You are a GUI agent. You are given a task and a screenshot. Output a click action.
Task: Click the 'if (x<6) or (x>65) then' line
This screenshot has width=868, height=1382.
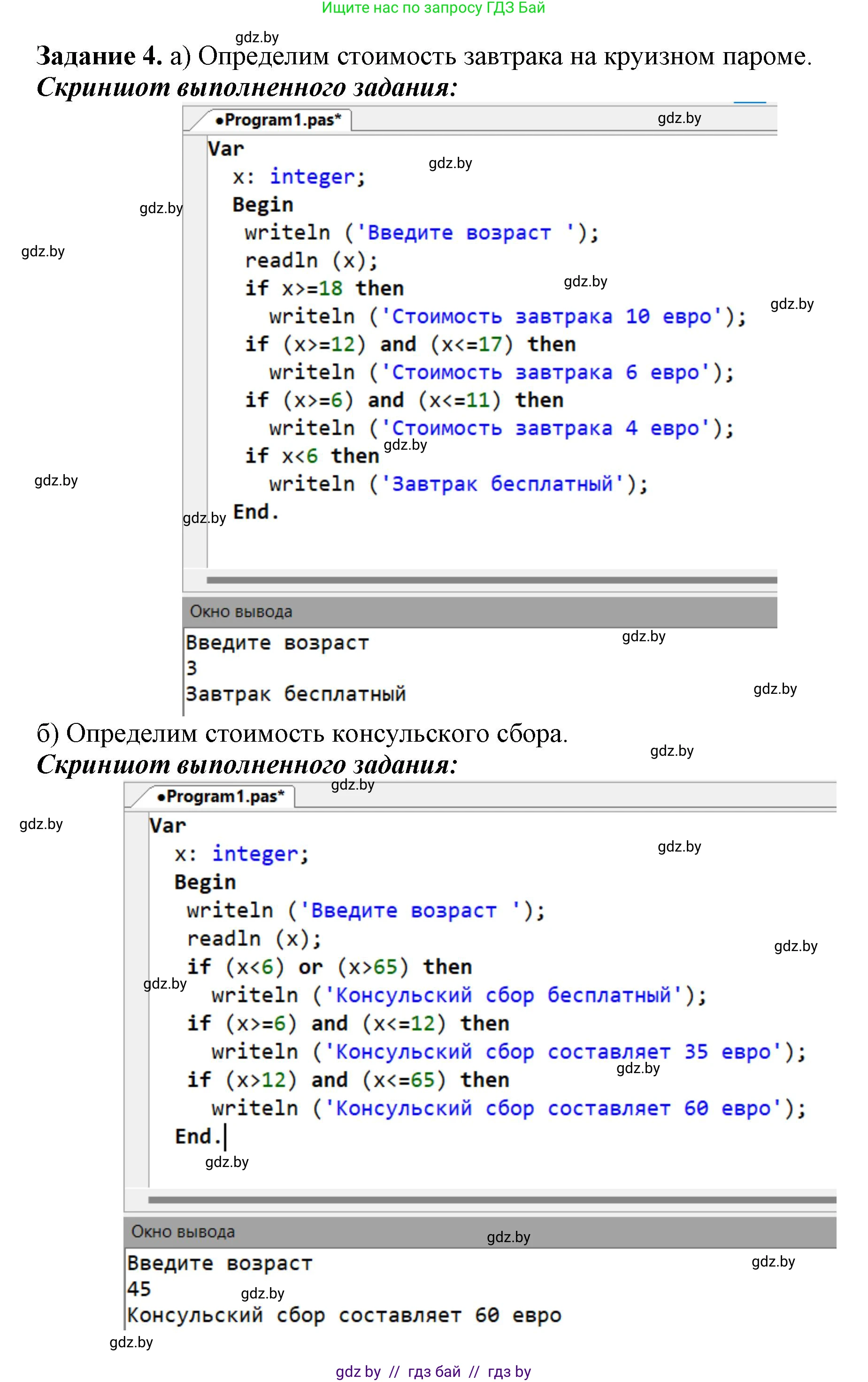tap(330, 967)
